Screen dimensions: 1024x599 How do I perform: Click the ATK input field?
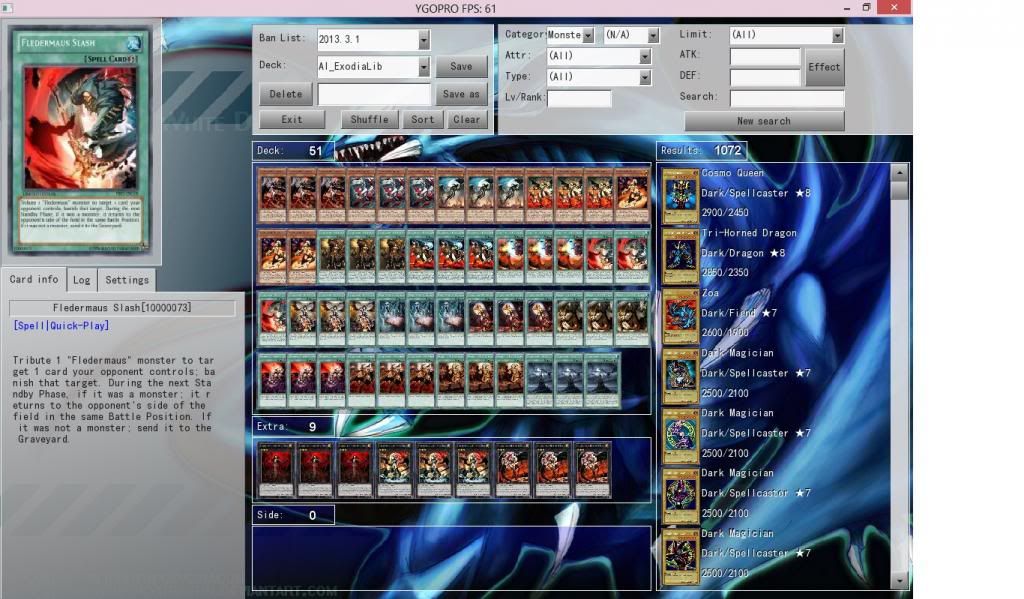coord(765,56)
